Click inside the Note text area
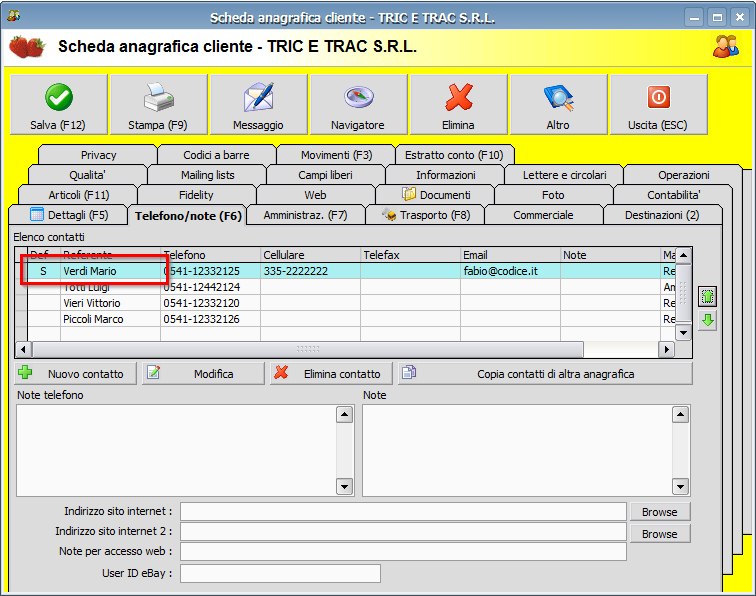Screen dimensions: 756x596 (517, 450)
